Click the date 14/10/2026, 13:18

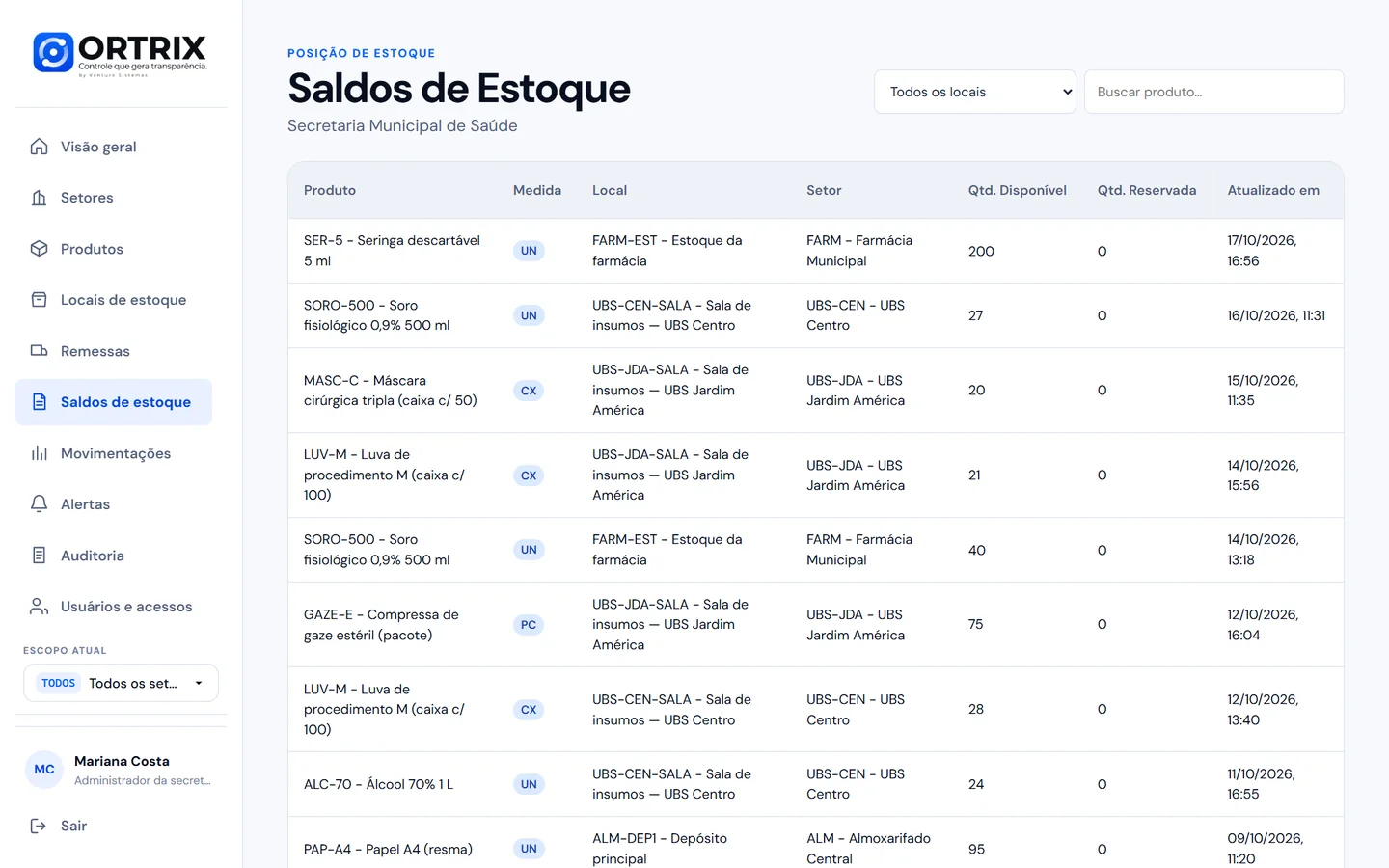(x=1263, y=550)
